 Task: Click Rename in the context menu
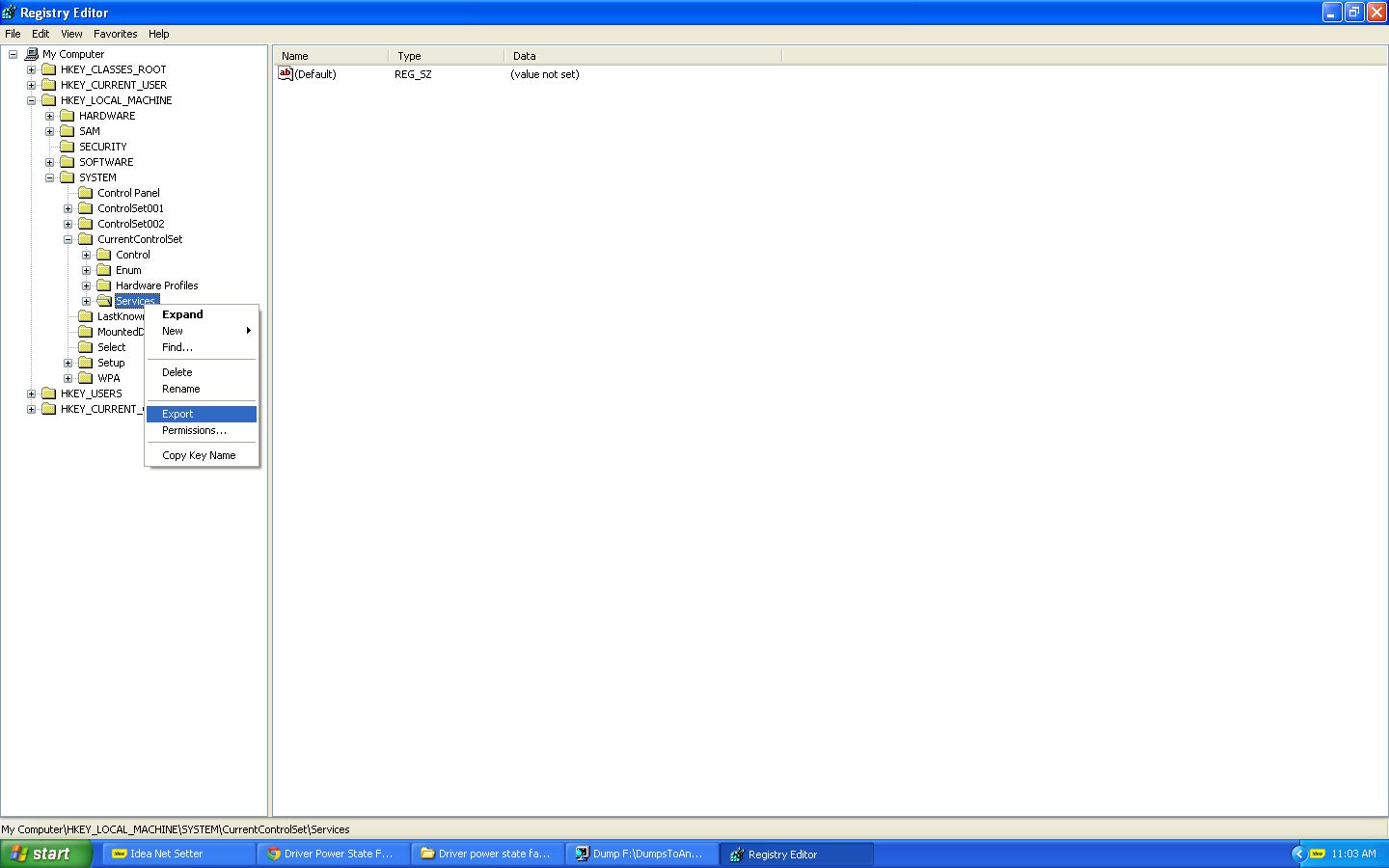tap(180, 389)
